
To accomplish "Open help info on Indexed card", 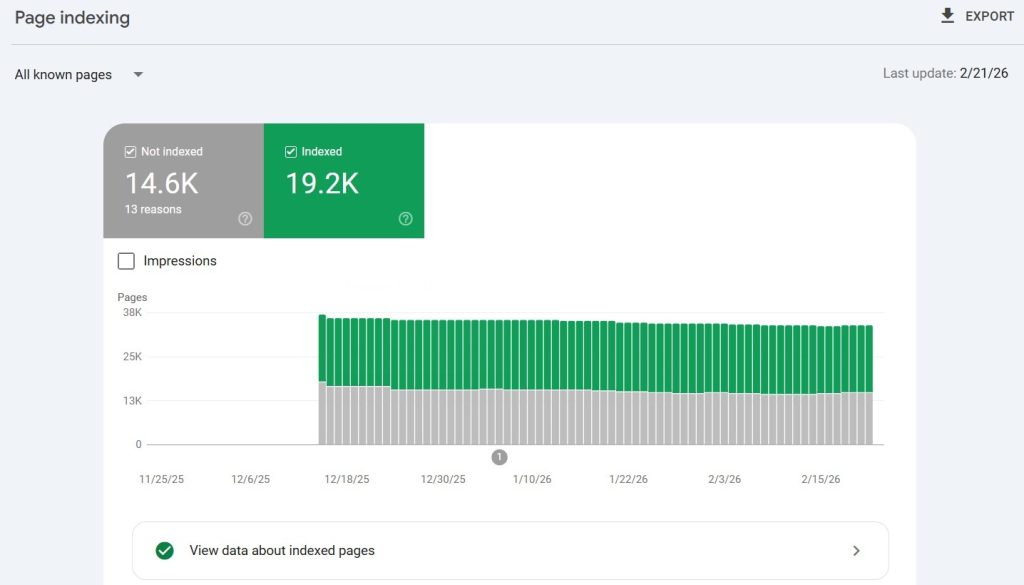I will (x=405, y=218).
